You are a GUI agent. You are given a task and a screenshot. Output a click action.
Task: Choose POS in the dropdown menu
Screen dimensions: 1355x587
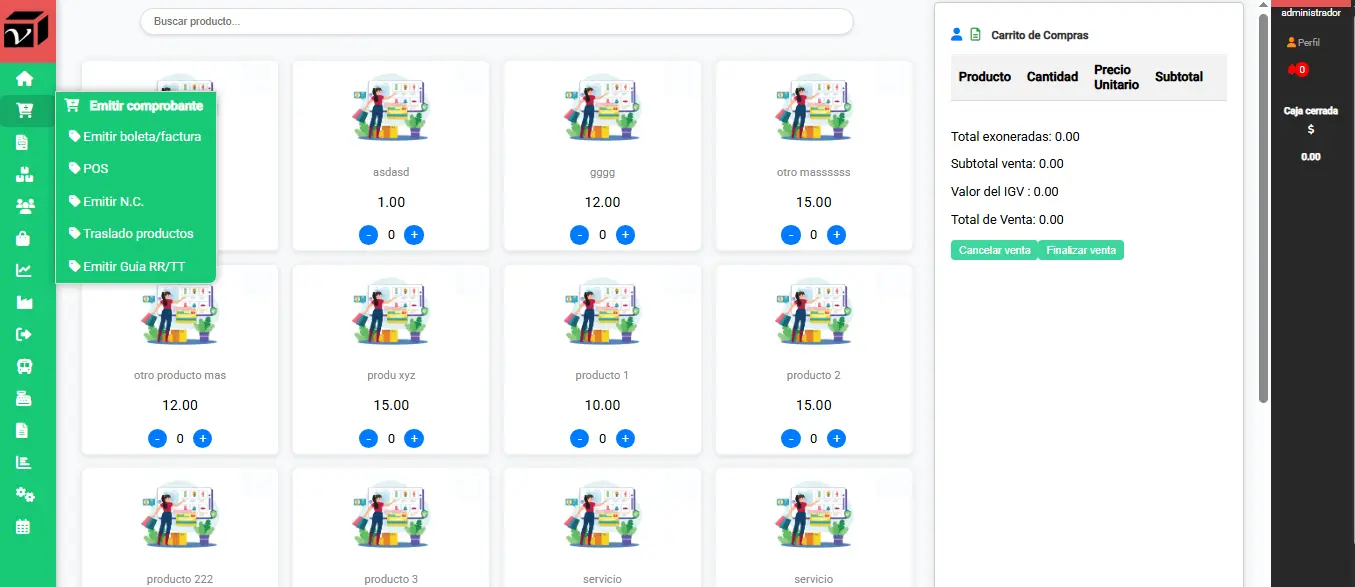pos(96,169)
